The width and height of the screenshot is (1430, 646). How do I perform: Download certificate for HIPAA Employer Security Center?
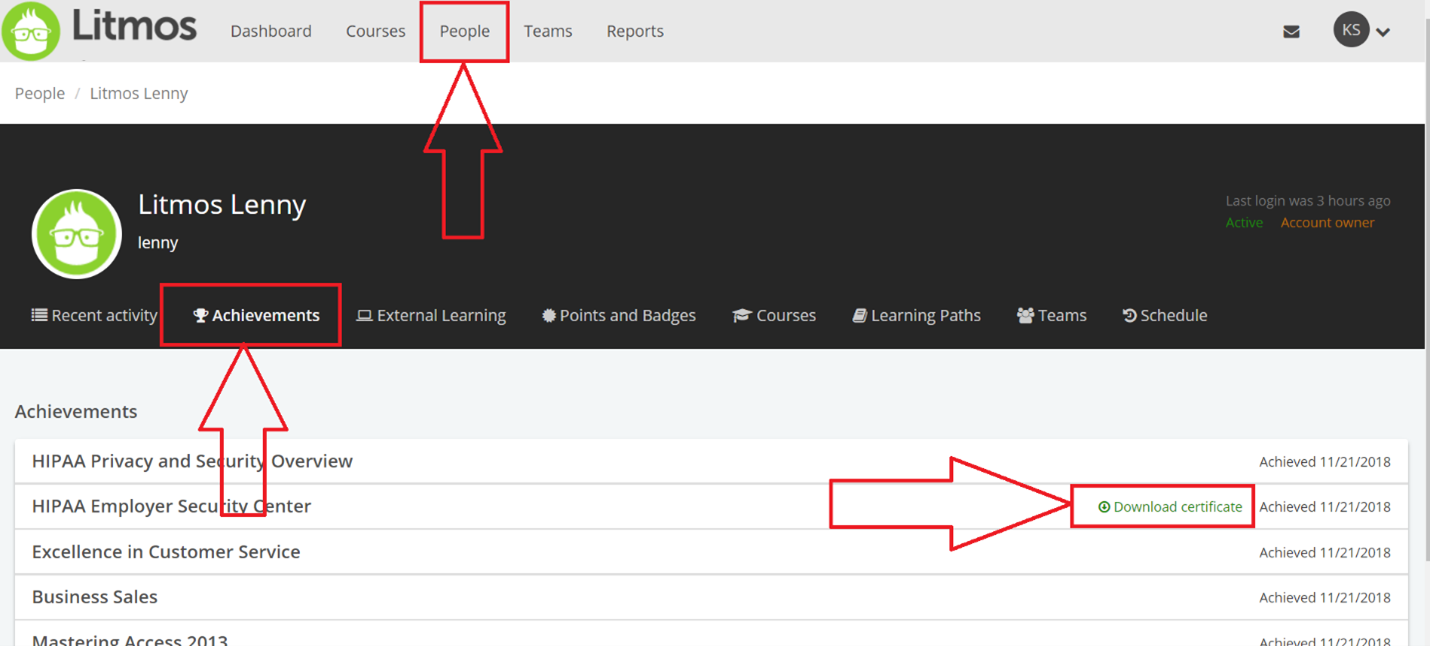[x=1170, y=507]
